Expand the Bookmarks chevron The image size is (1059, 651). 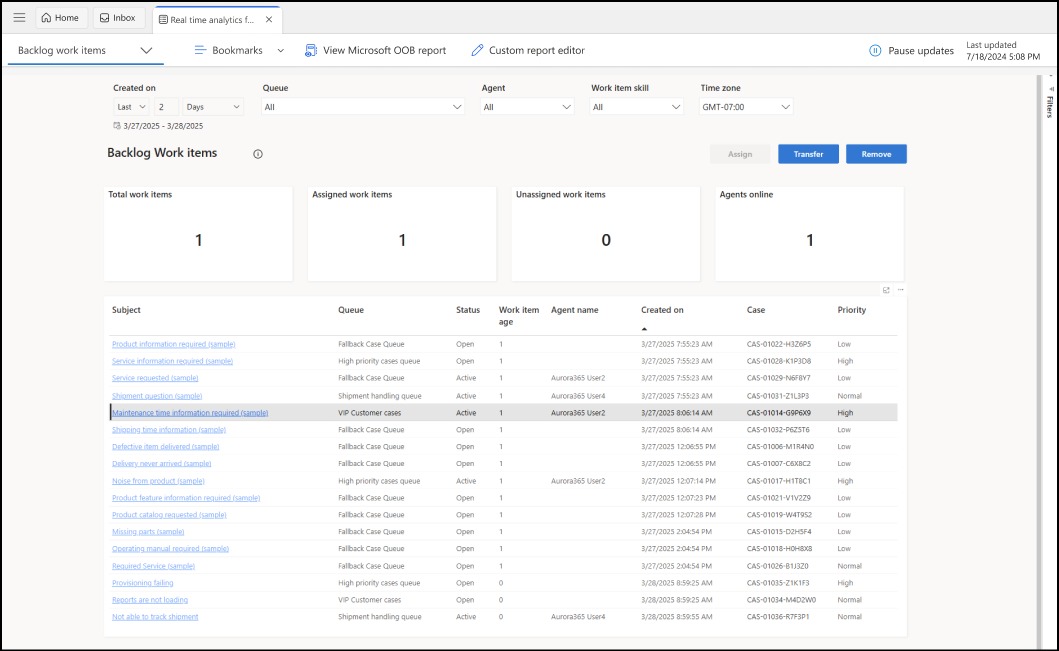(x=280, y=49)
